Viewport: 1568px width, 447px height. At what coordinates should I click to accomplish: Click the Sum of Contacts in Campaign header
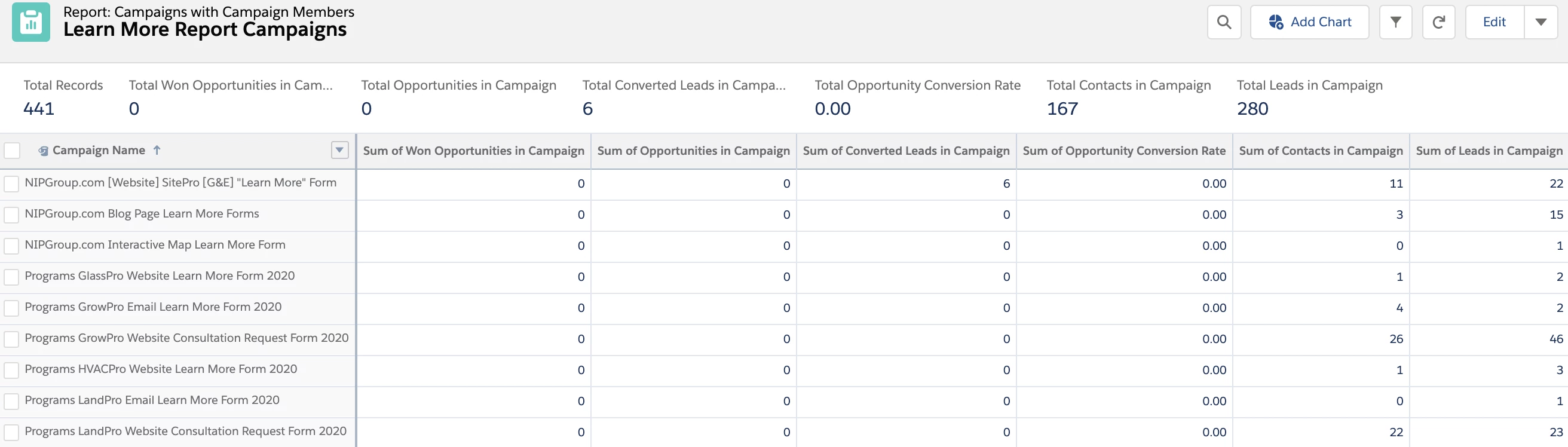point(1320,151)
